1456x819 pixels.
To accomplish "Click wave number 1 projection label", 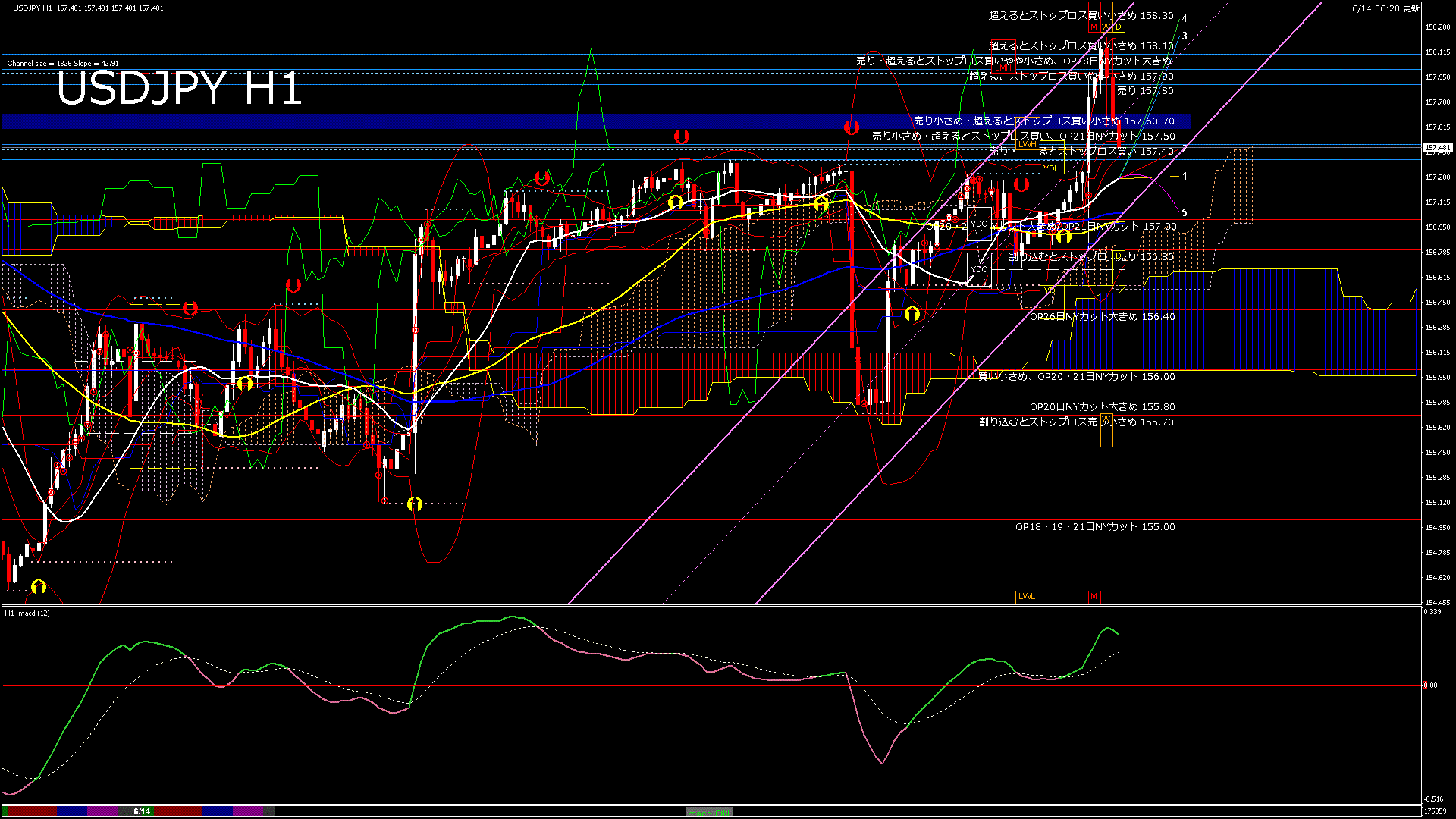I will coord(1185,177).
